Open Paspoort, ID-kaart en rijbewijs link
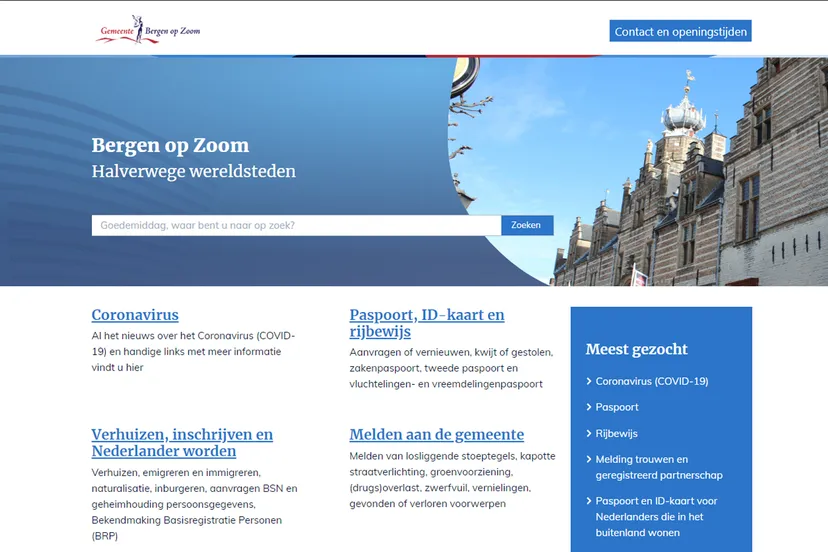828x552 pixels. pos(427,323)
